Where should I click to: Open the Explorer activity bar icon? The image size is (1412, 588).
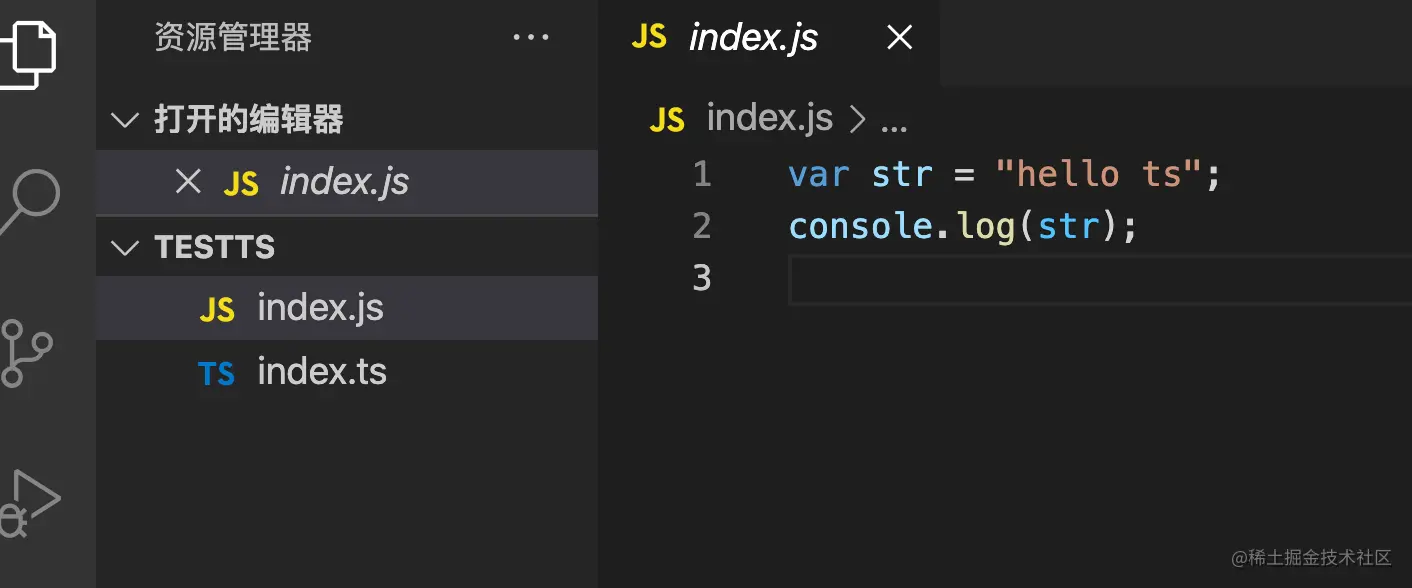click(28, 52)
